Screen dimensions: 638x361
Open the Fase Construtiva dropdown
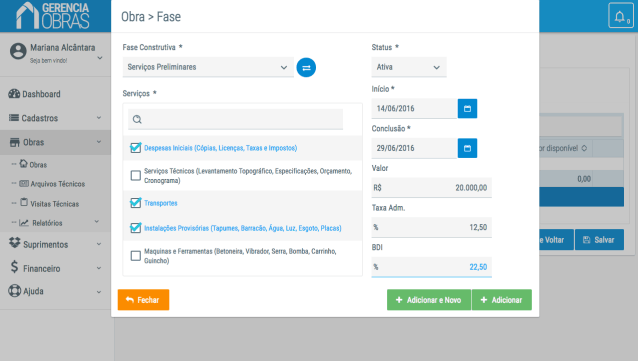coord(208,67)
